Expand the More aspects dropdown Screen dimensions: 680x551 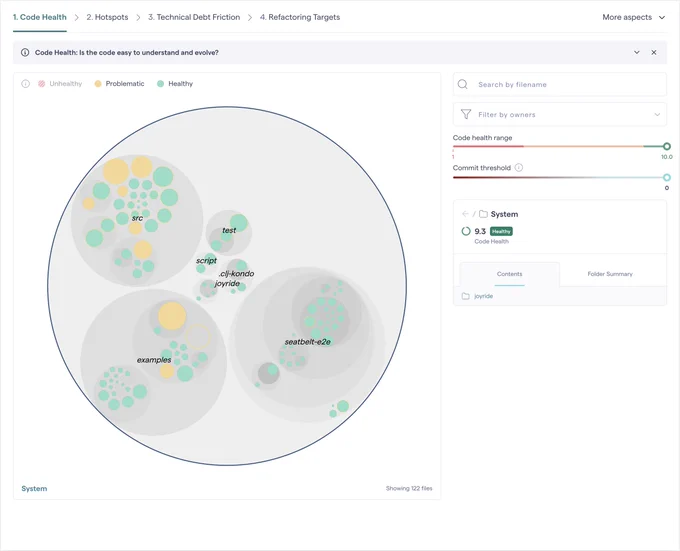[x=633, y=17]
